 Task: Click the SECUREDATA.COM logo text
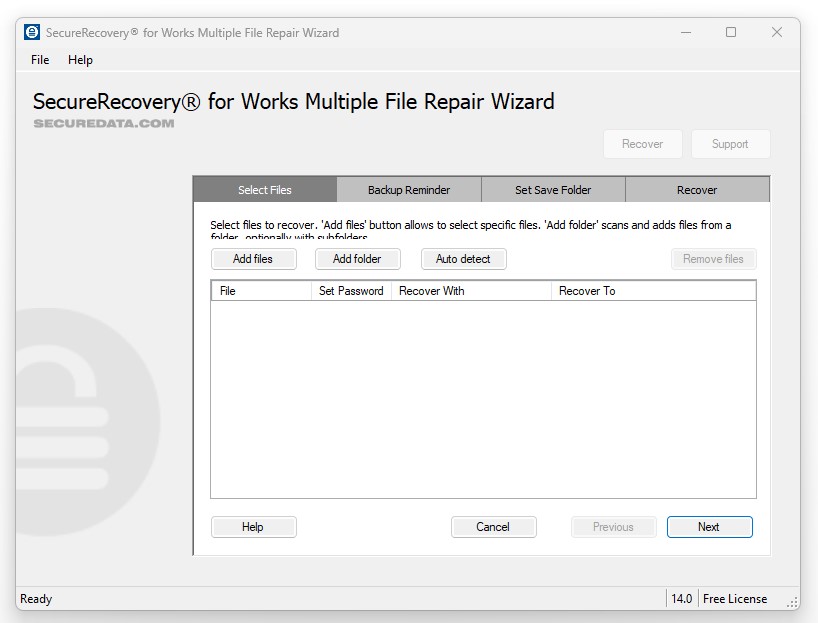tap(104, 124)
